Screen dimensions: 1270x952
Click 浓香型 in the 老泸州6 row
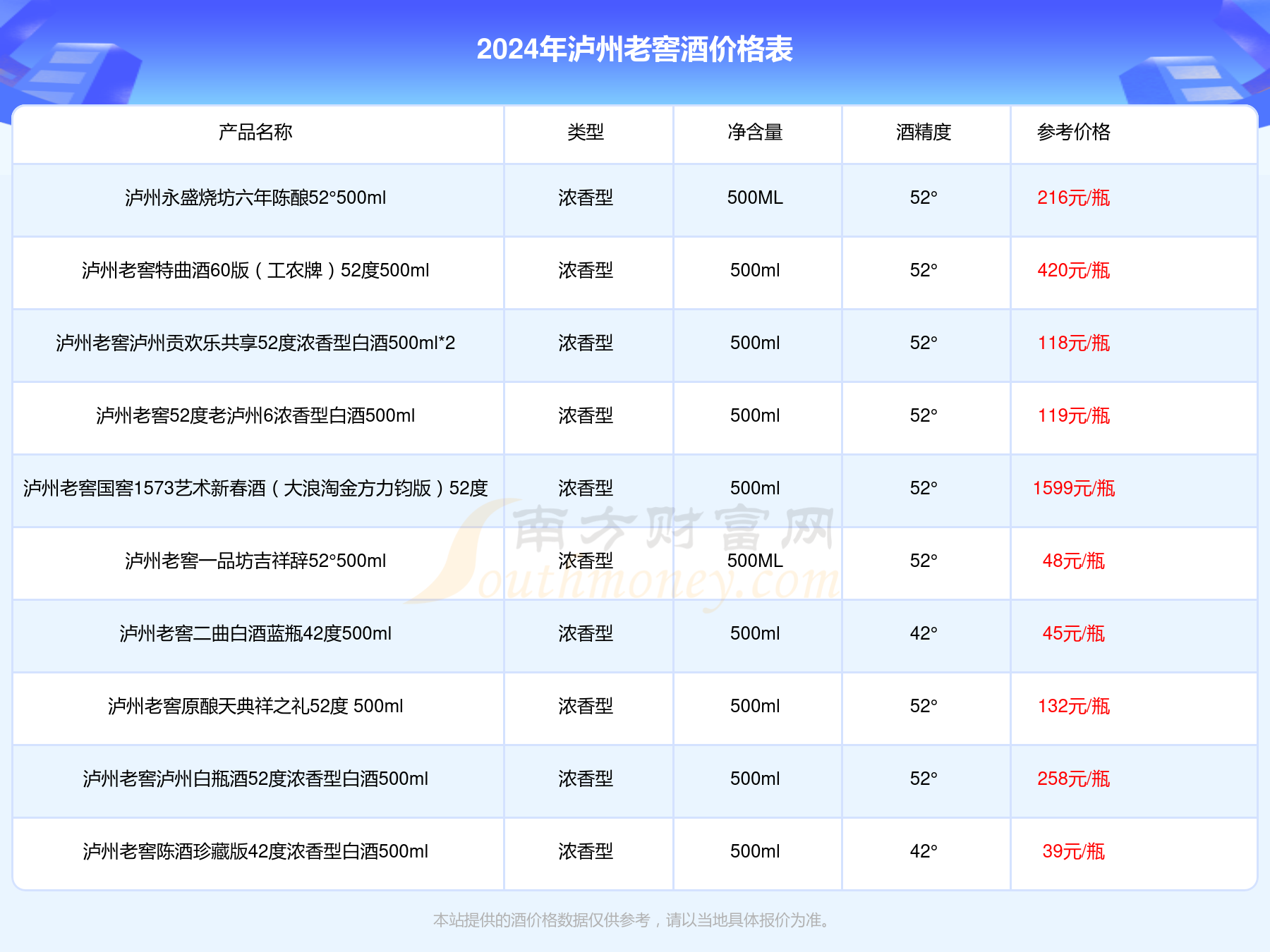(x=586, y=416)
